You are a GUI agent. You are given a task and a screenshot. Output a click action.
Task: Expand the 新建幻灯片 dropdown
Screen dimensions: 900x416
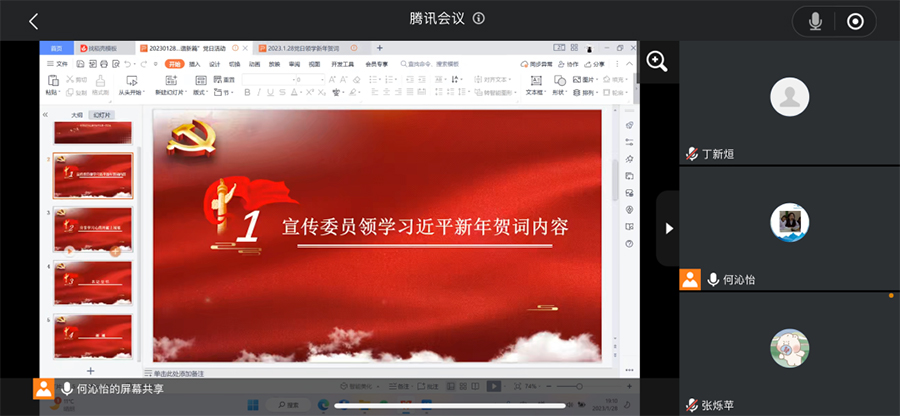pos(169,92)
